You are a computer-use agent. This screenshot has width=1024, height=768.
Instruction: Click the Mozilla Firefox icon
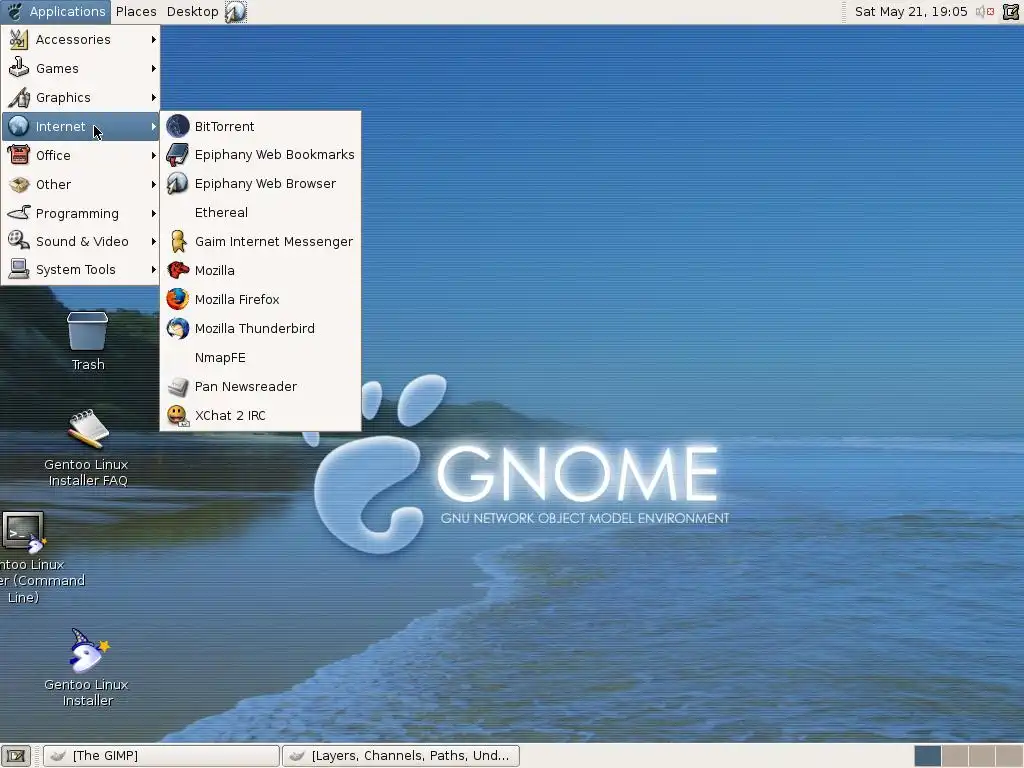[178, 299]
